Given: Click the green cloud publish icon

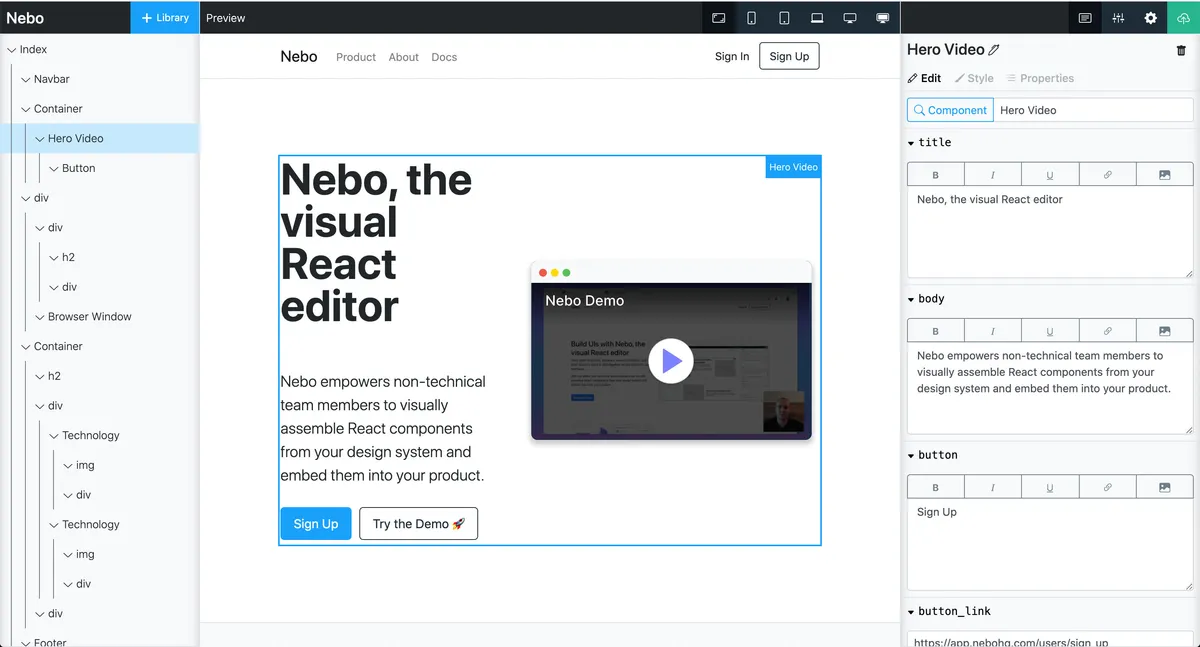Looking at the screenshot, I should coord(1184,18).
